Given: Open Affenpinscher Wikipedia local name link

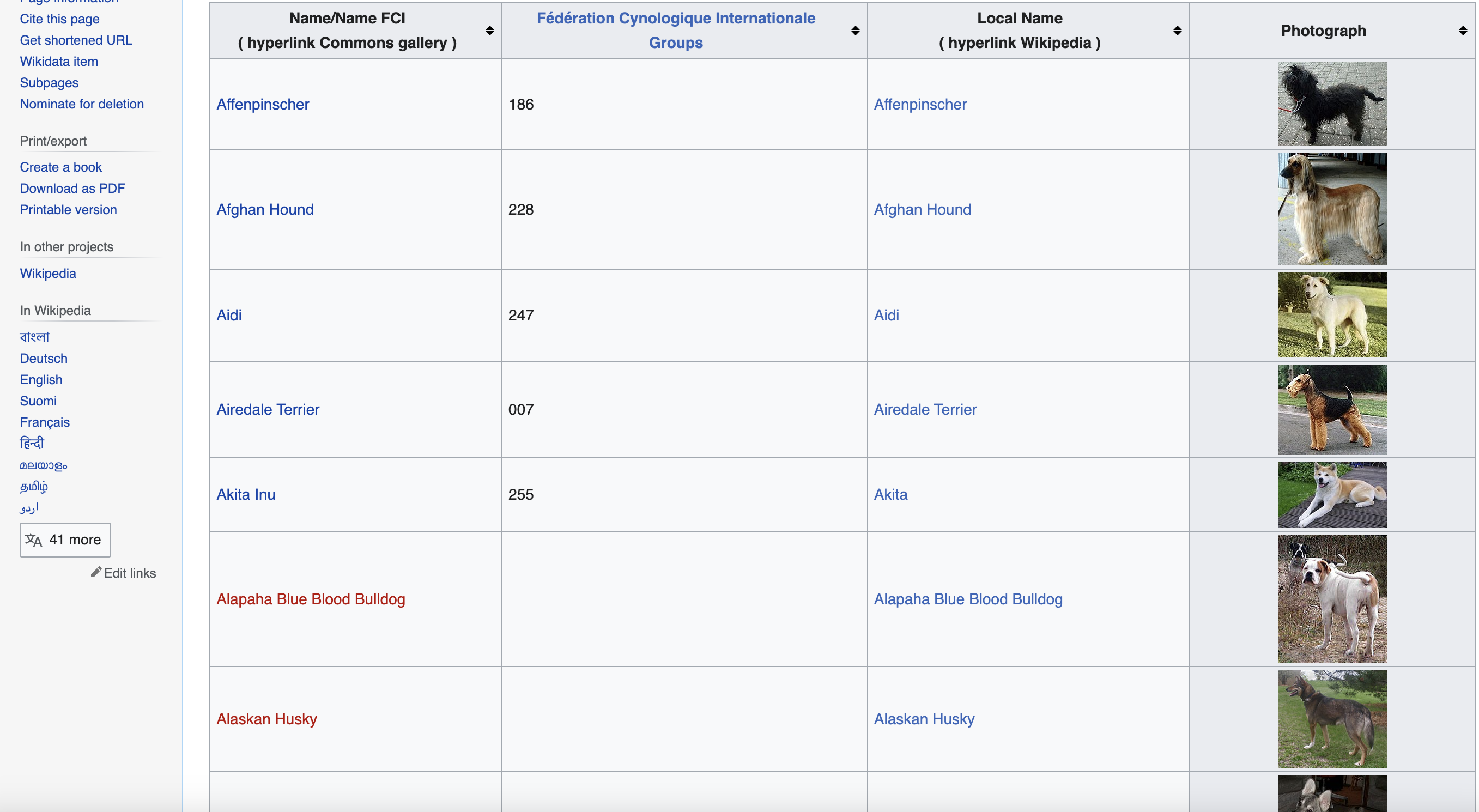Looking at the screenshot, I should tap(920, 104).
